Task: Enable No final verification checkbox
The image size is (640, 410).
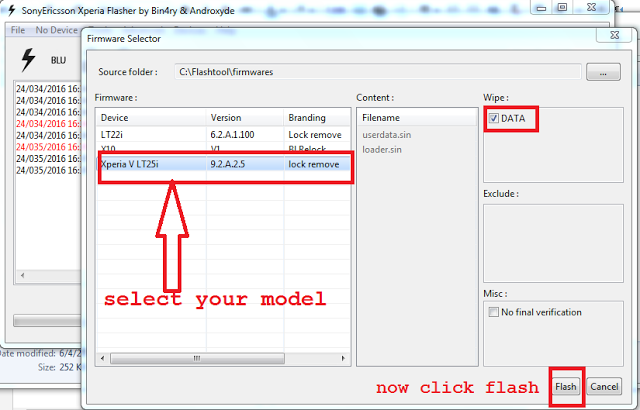Action: 493,312
